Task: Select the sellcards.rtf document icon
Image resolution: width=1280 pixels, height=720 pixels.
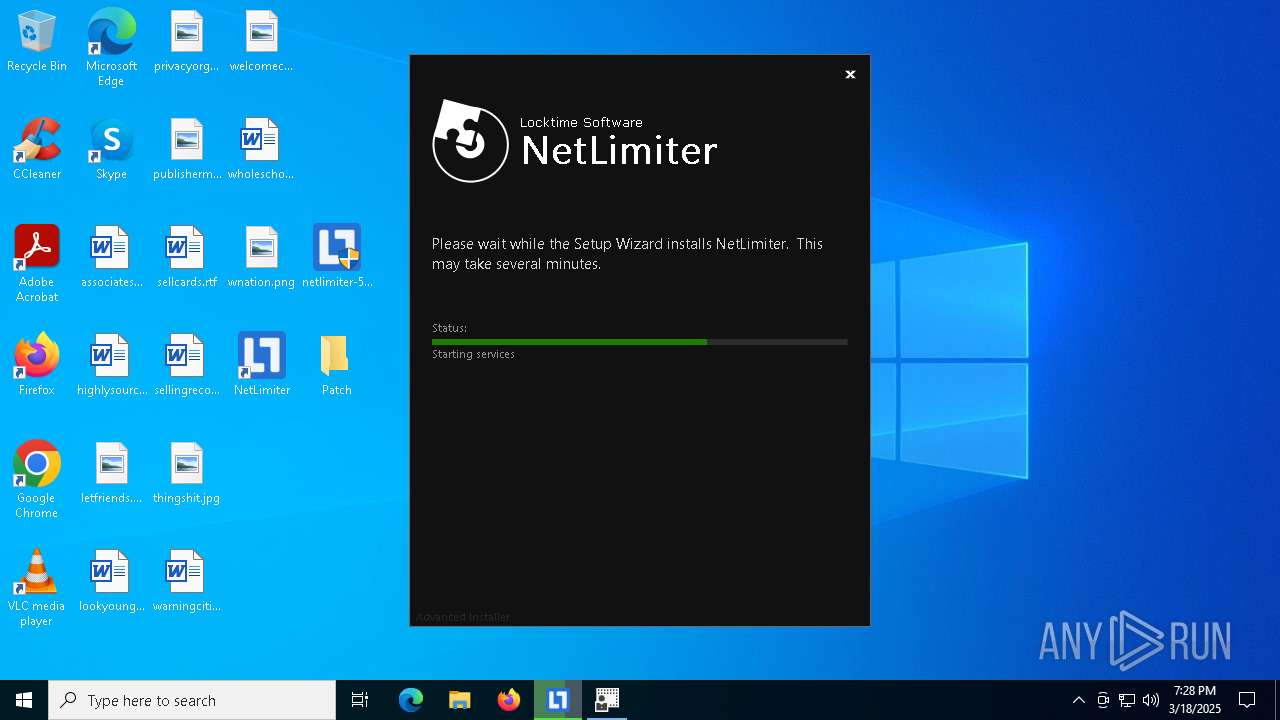Action: [x=186, y=258]
